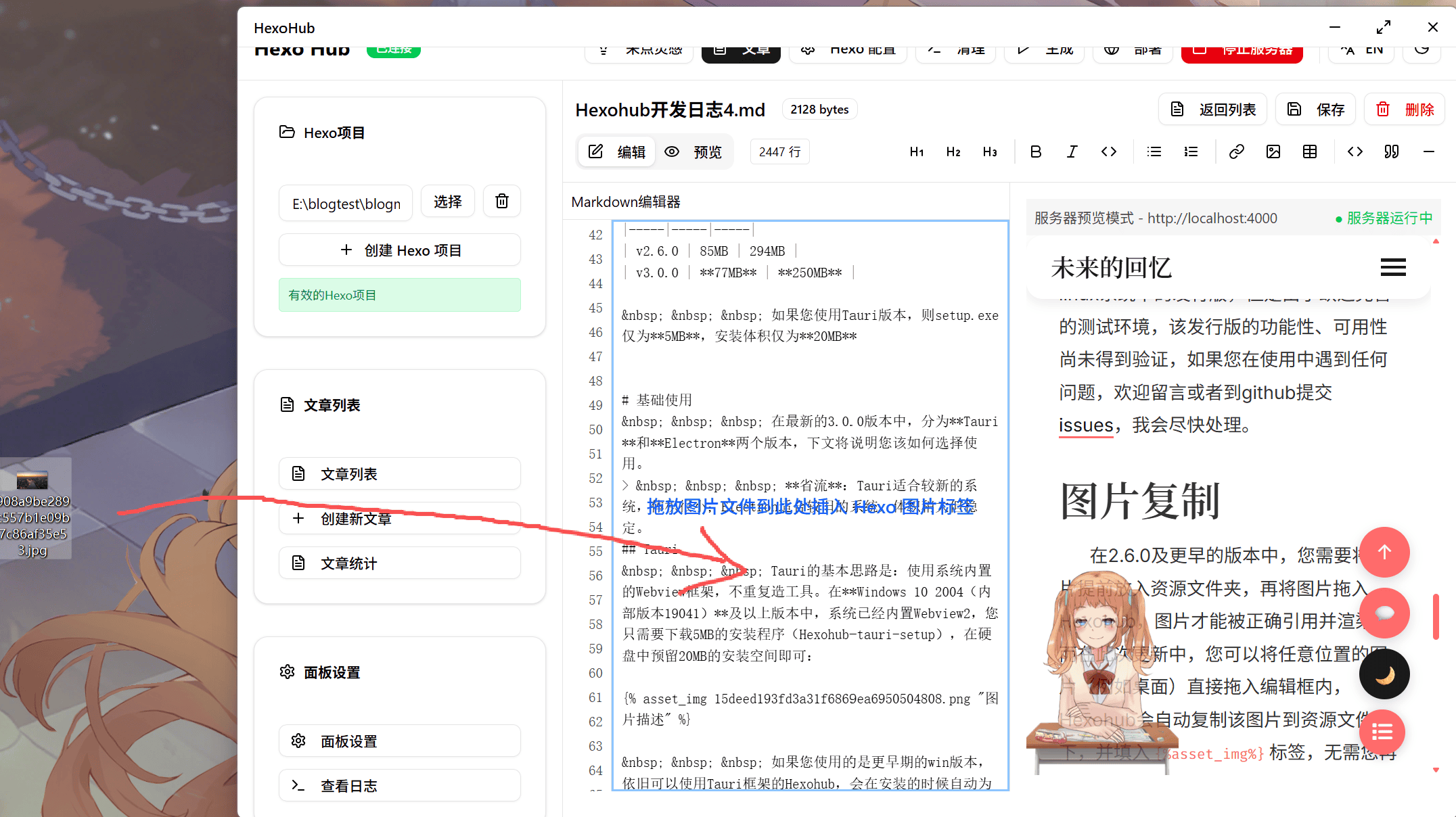This screenshot has height=817, width=1456.
Task: Expand the red table-of-contents list button
Action: point(1382,732)
